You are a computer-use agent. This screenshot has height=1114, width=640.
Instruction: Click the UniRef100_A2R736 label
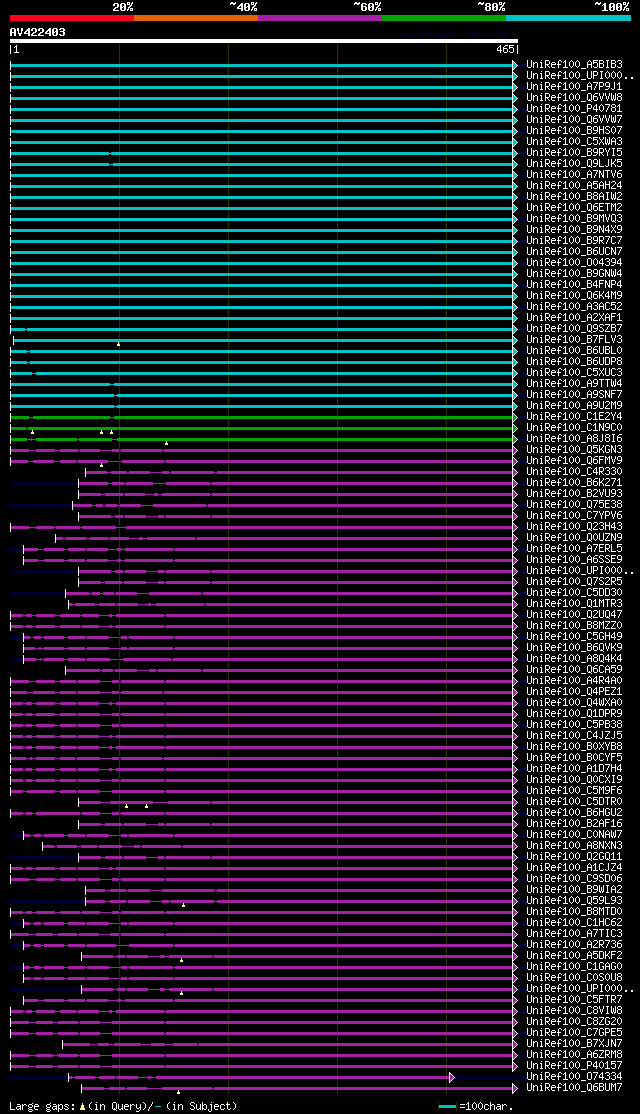575,946
